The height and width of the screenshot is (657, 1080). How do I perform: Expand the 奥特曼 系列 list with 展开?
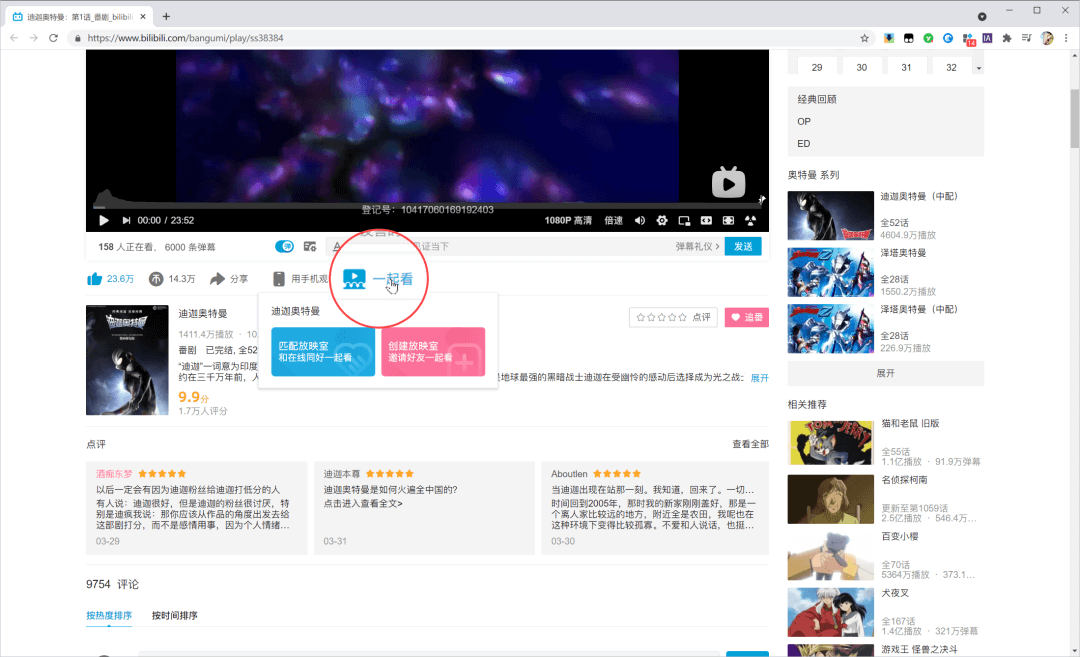[886, 373]
